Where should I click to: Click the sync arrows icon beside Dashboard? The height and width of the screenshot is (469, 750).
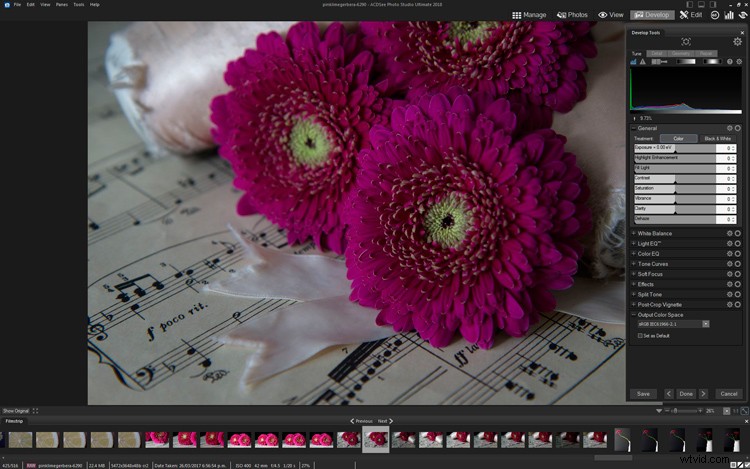click(x=743, y=15)
